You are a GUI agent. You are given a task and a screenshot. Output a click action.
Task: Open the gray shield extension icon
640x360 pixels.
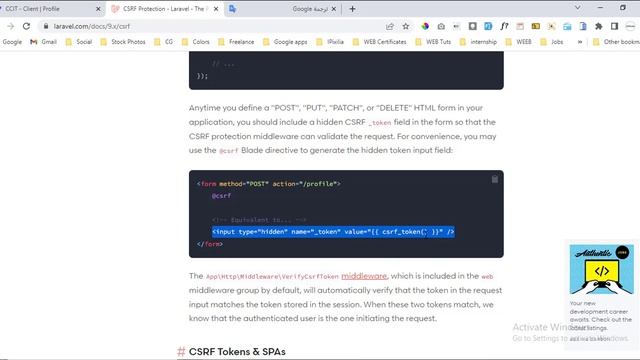pos(473,26)
